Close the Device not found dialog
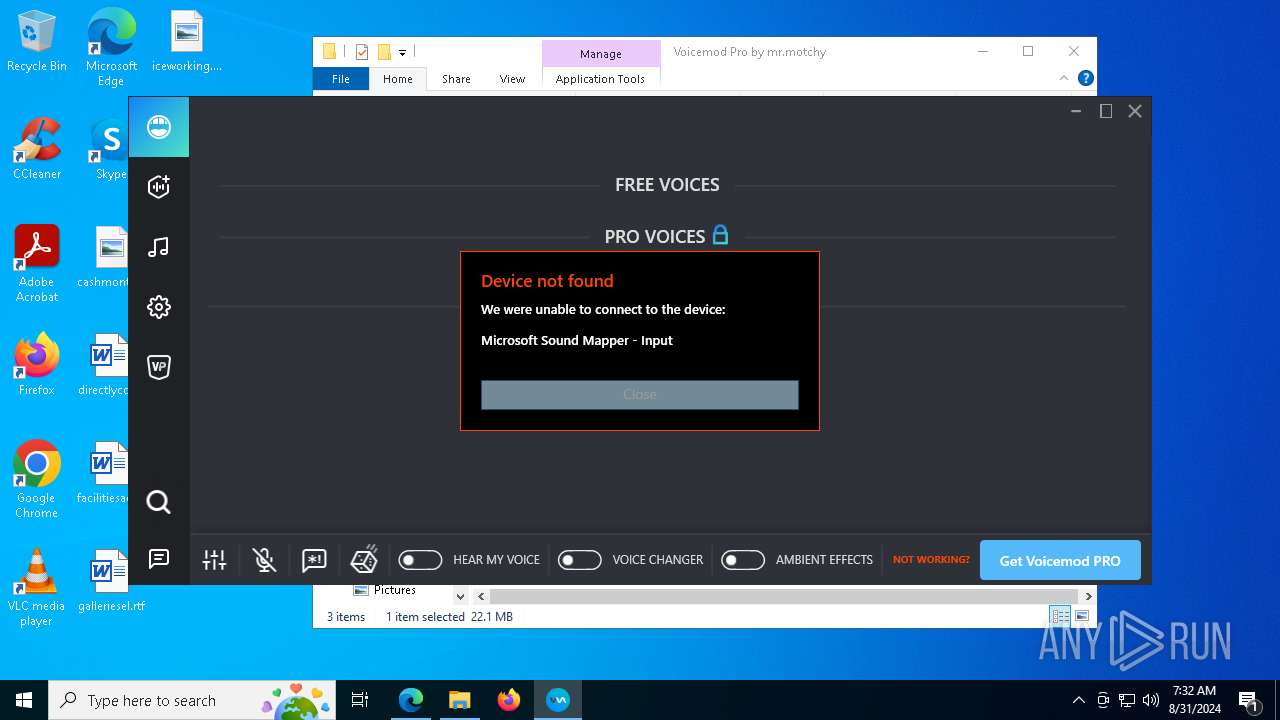 [640, 394]
